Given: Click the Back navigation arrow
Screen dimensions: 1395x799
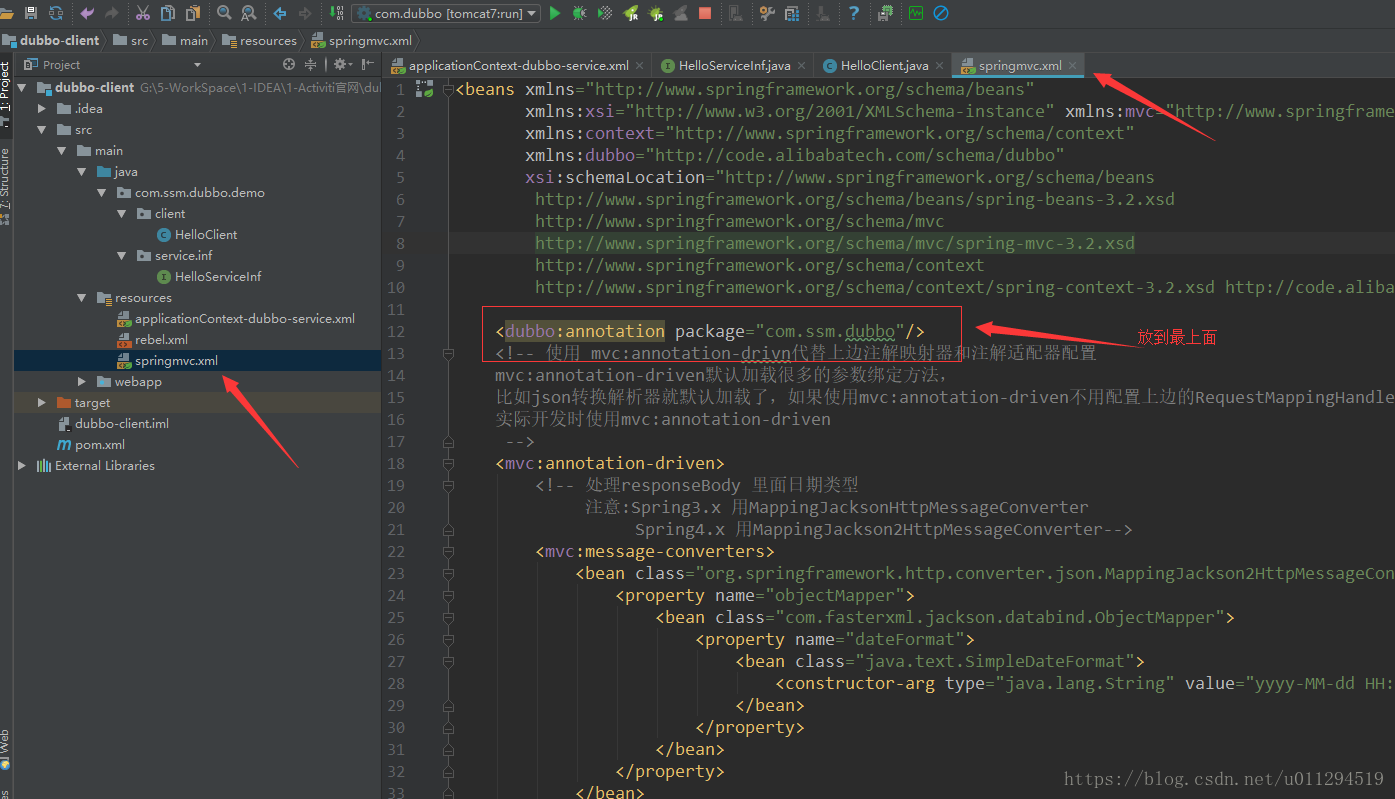Looking at the screenshot, I should (280, 13).
